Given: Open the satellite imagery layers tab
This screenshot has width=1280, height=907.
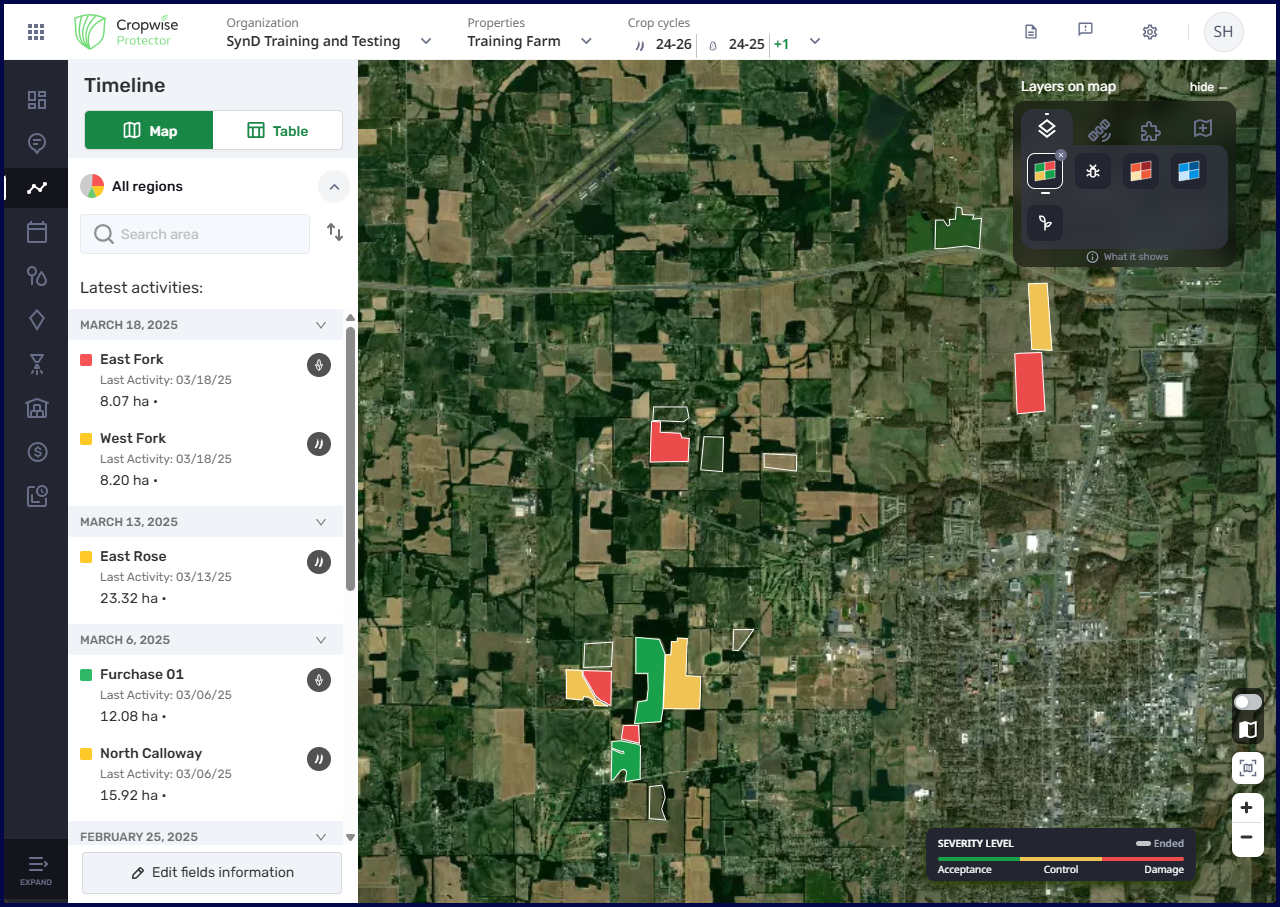Looking at the screenshot, I should [x=1099, y=129].
